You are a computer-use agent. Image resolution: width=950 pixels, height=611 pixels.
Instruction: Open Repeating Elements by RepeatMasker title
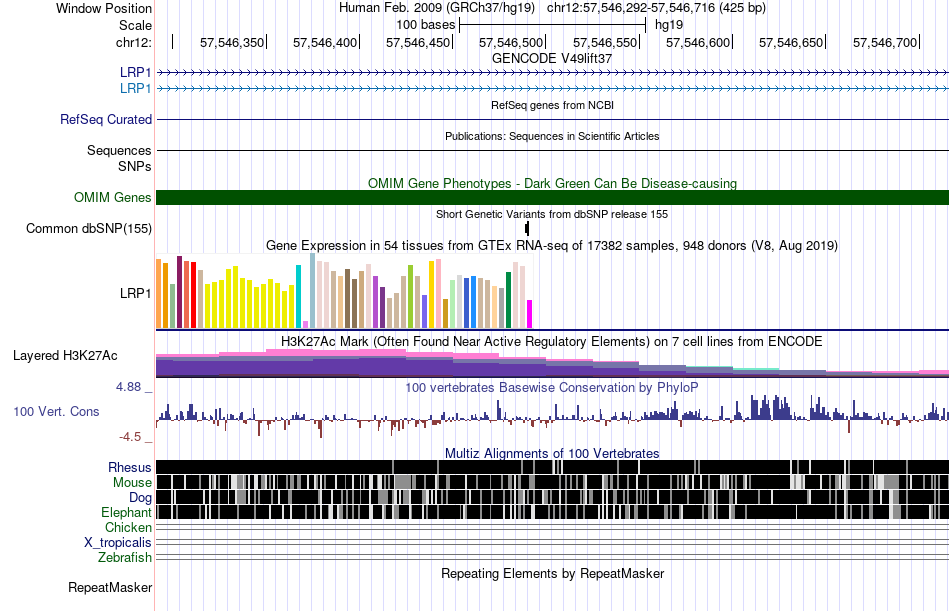552,573
